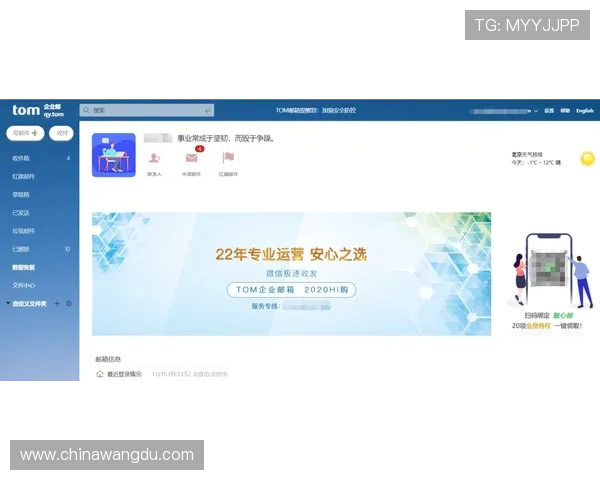Add a custom folder with plus icon

[57, 304]
